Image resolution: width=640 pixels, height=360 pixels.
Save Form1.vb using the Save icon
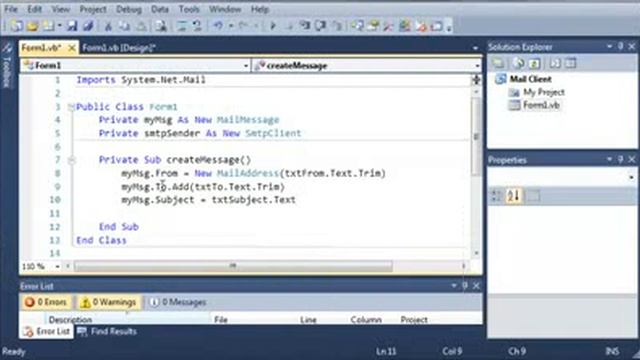72,26
